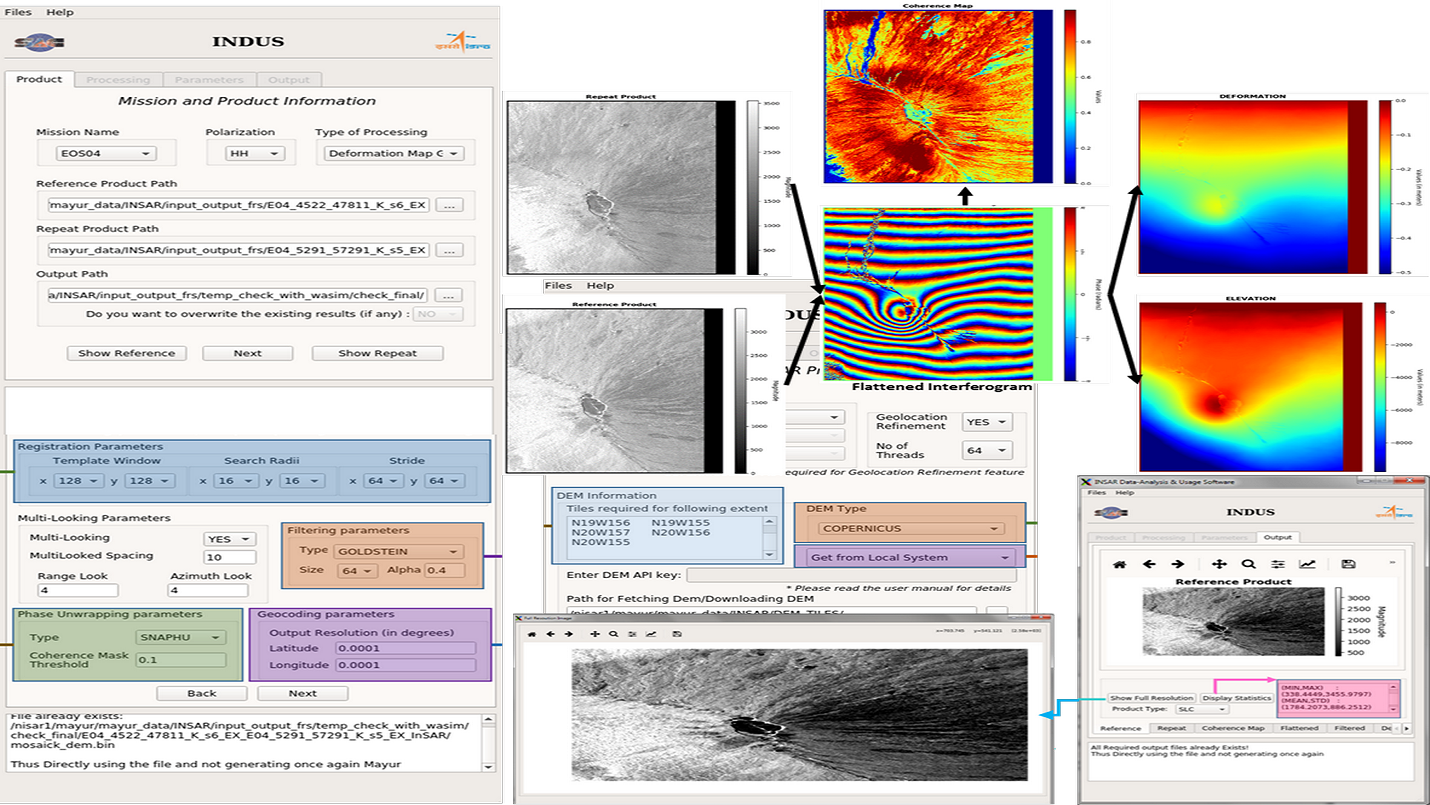This screenshot has height=805, width=1430.
Task: Click browse button for Output Path
Action: (449, 295)
